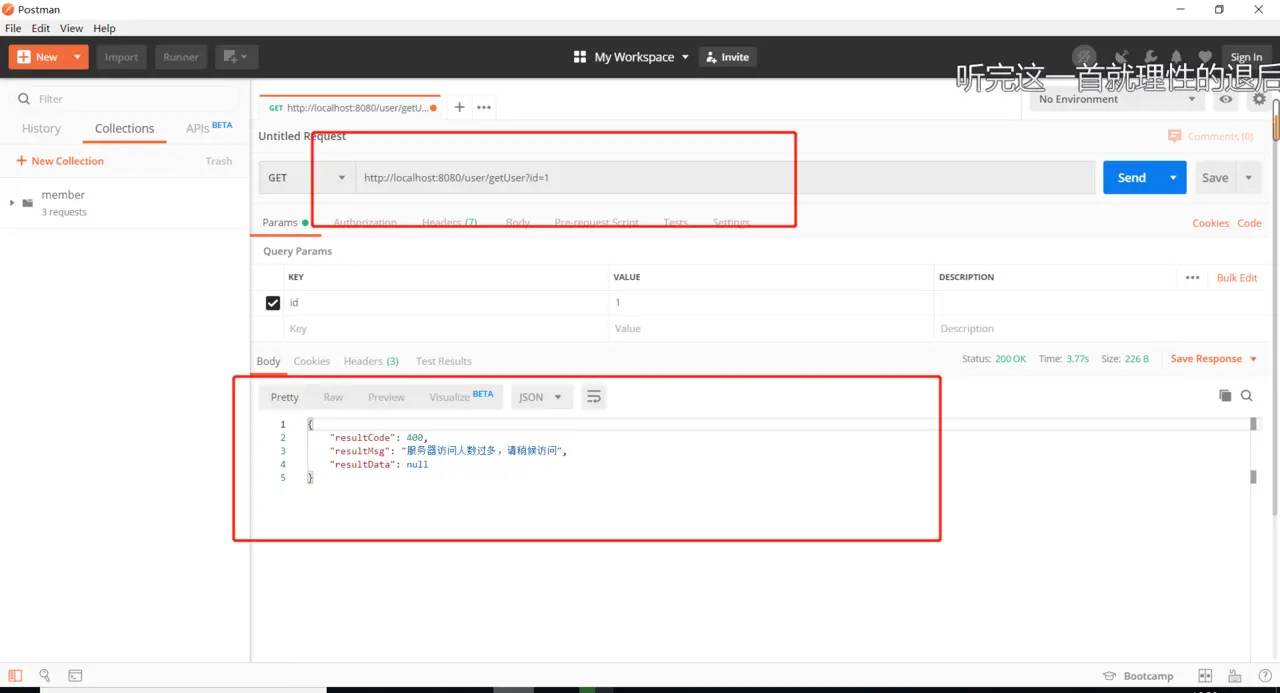Image resolution: width=1280 pixels, height=693 pixels.
Task: Click the request URL input field
Action: coord(725,178)
